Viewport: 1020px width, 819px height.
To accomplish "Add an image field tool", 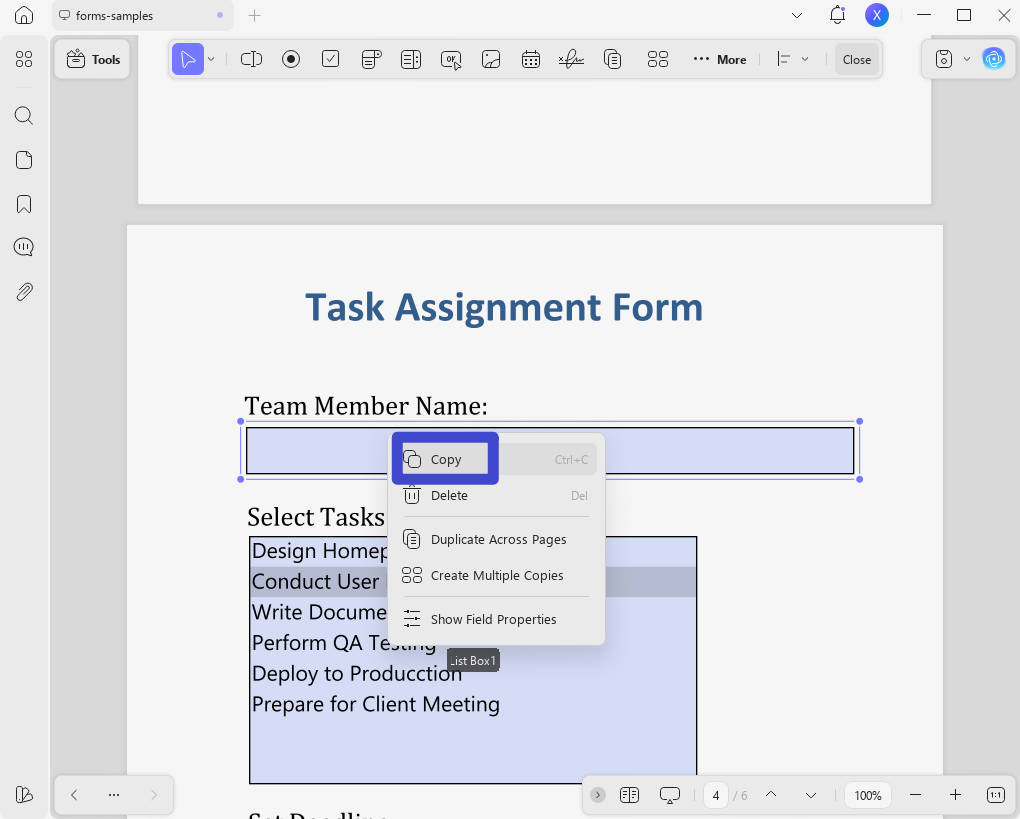I will click(x=491, y=59).
